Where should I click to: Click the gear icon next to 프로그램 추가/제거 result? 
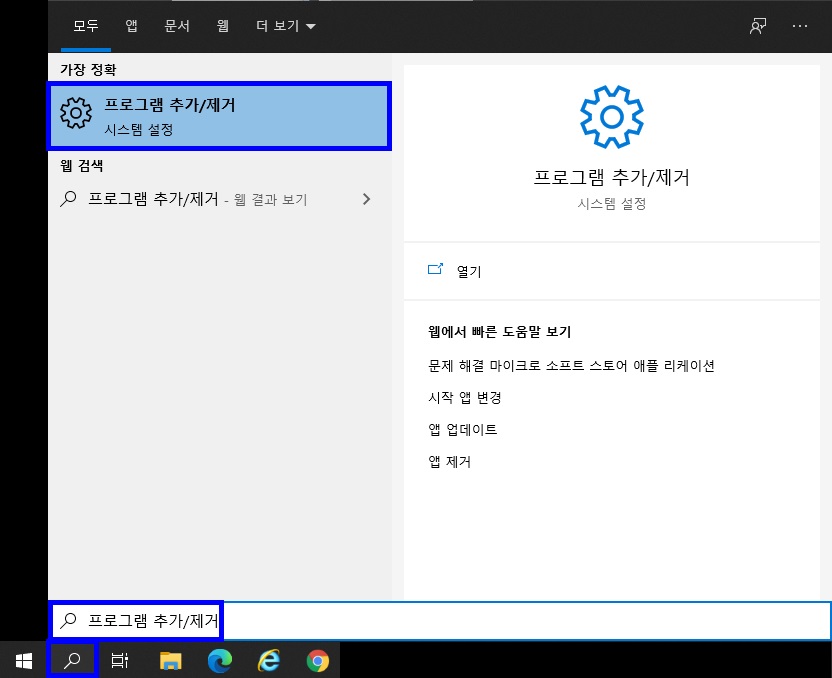75,113
